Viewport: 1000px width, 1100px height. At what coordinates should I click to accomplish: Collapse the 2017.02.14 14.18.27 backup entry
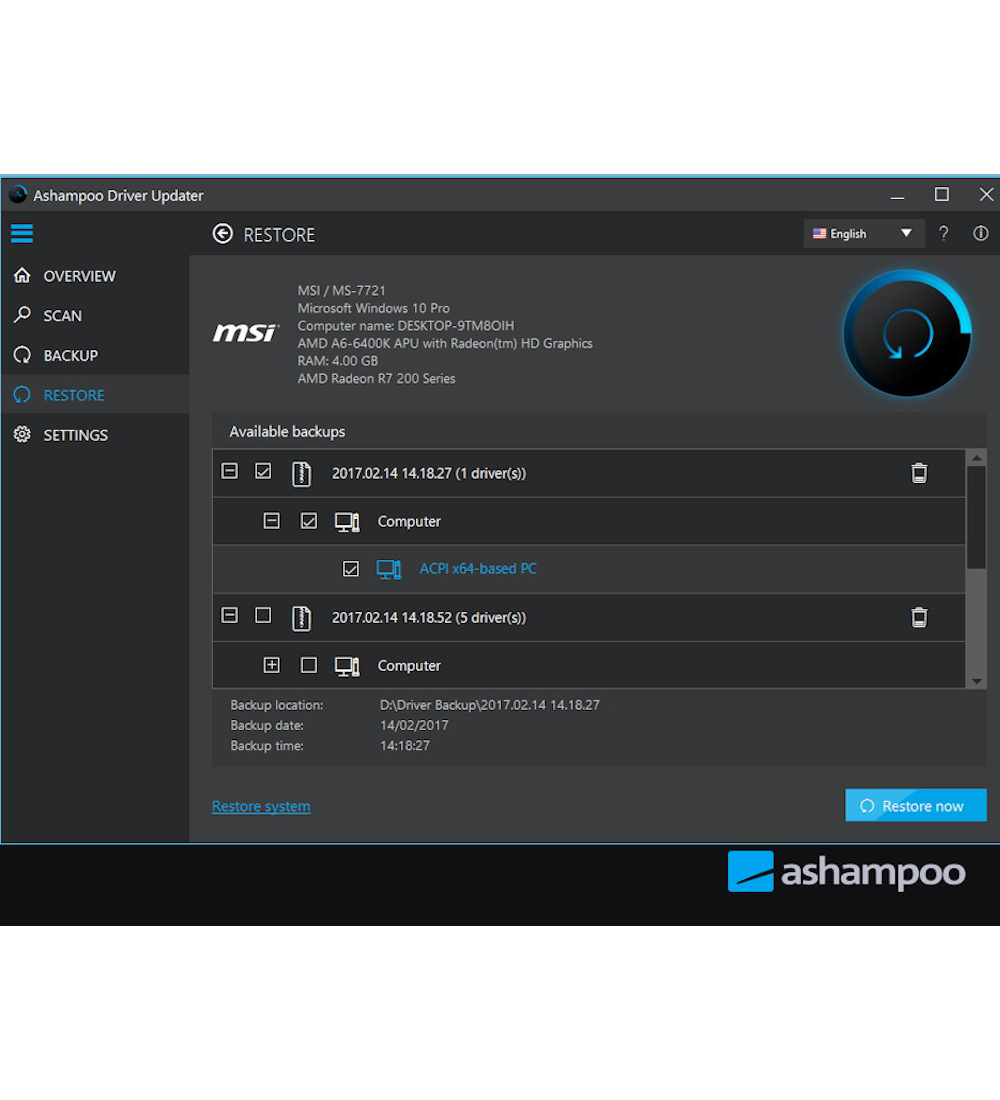pos(230,471)
